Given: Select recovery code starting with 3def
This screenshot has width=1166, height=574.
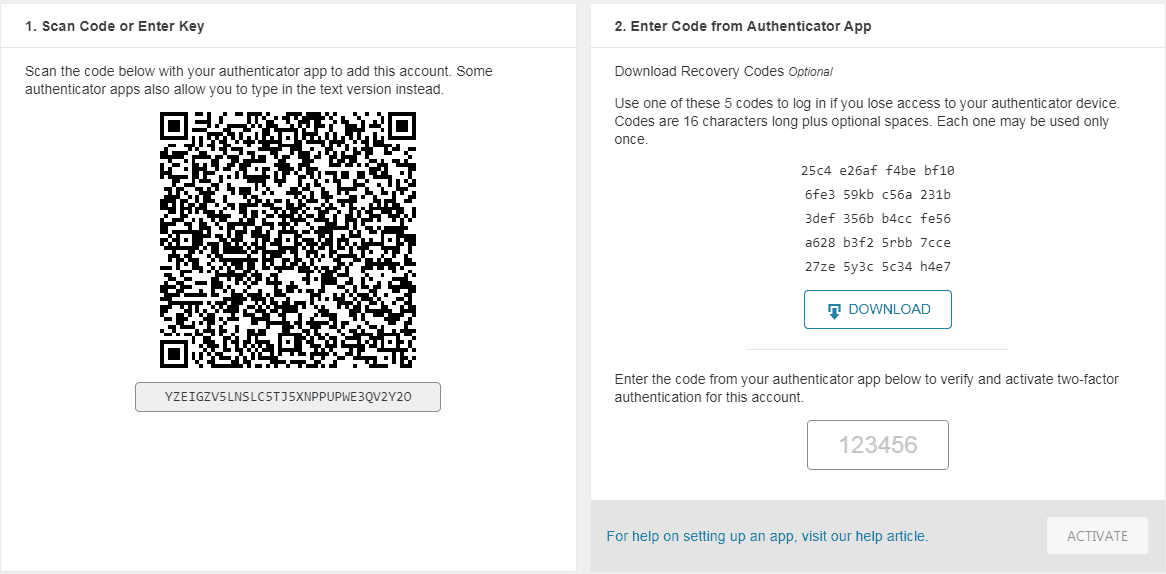Looking at the screenshot, I should point(878,218).
